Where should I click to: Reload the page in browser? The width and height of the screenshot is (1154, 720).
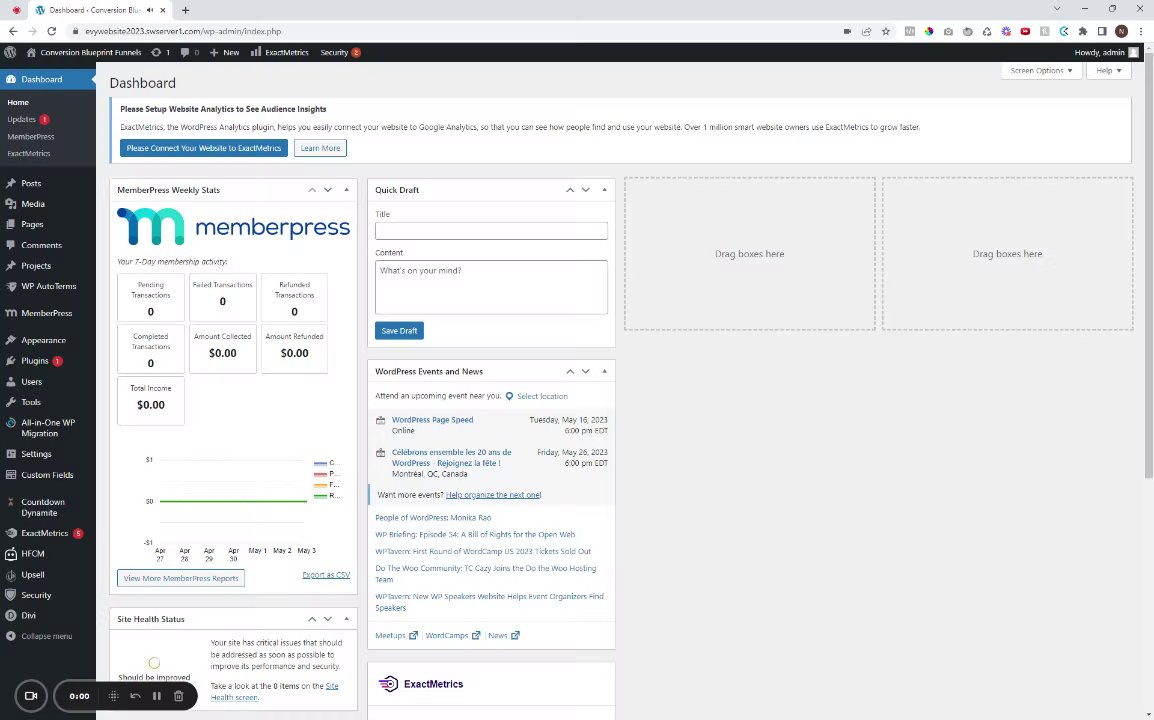52,31
